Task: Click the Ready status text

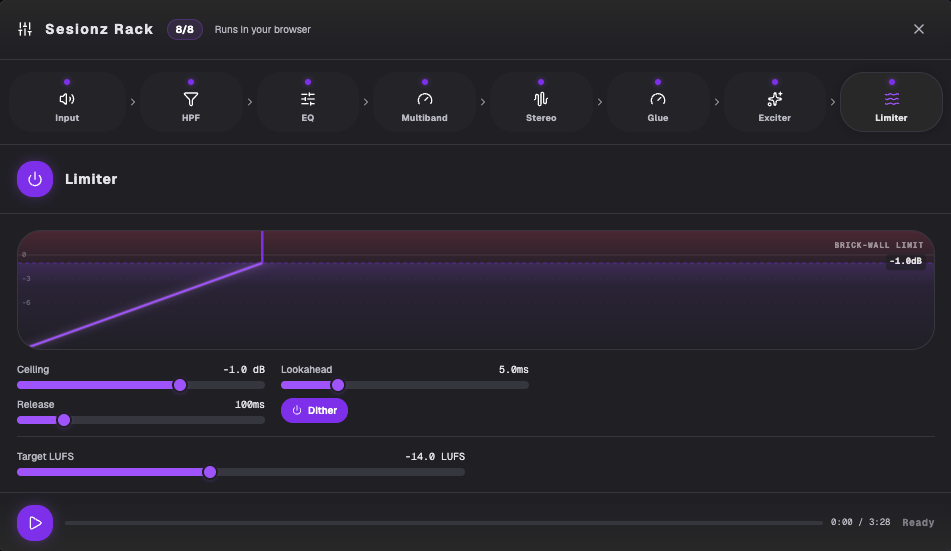Action: [x=918, y=522]
